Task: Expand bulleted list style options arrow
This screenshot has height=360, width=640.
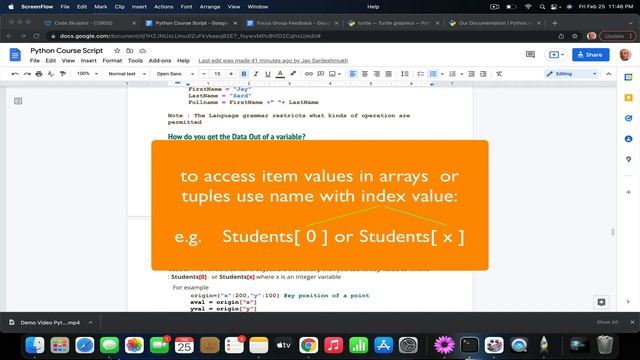Action: 442,74
